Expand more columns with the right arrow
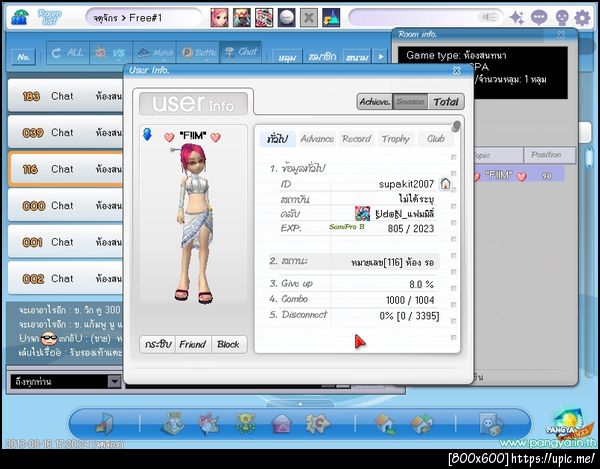Screen dimensions: 600x469 380,57
